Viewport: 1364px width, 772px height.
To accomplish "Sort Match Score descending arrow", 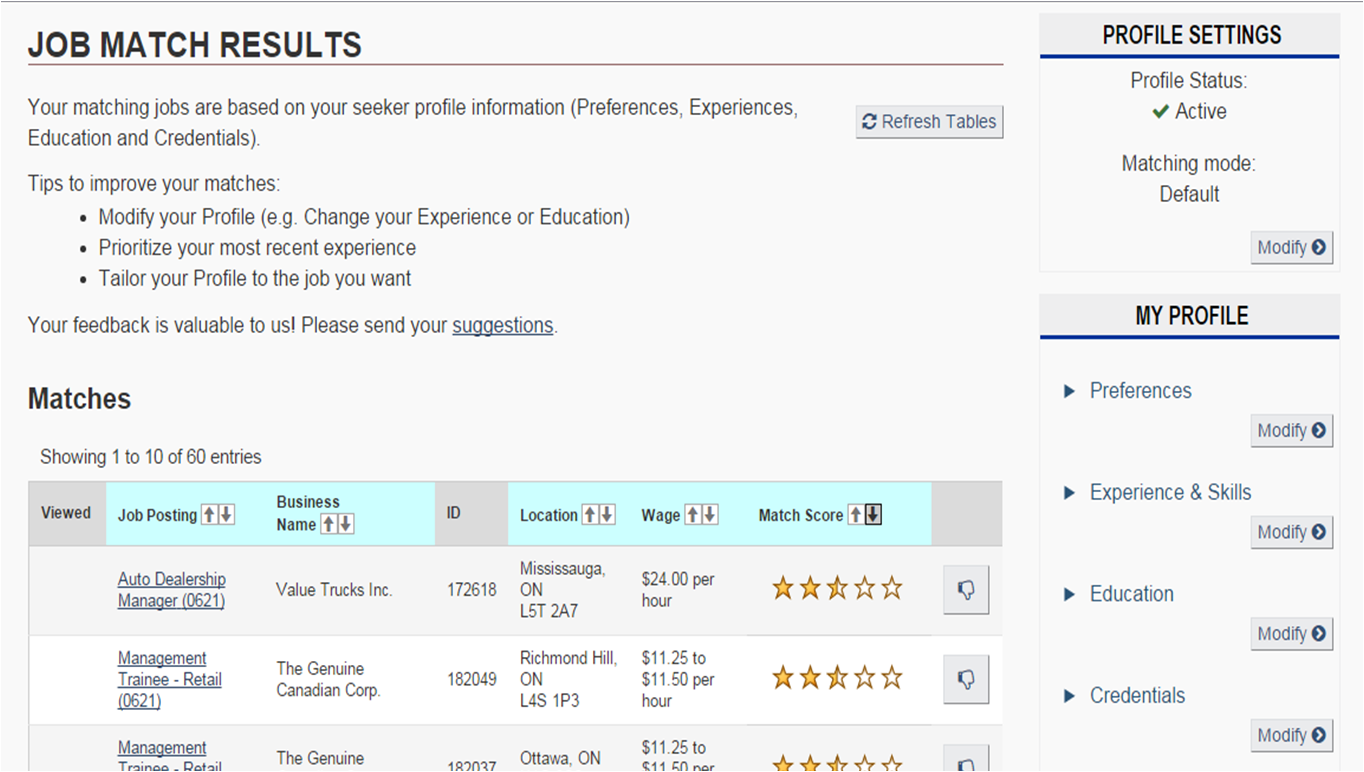I will coord(873,515).
